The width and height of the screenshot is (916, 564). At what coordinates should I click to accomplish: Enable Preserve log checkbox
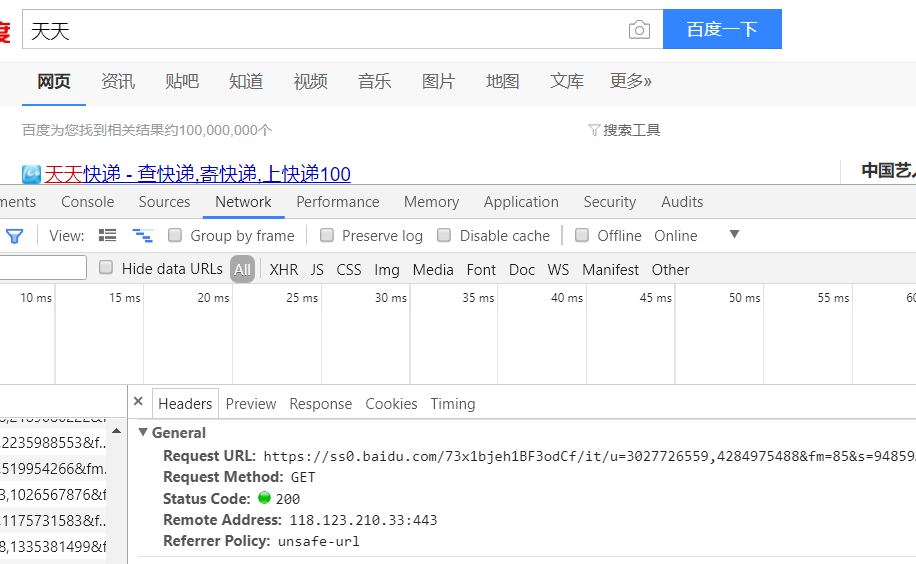327,235
